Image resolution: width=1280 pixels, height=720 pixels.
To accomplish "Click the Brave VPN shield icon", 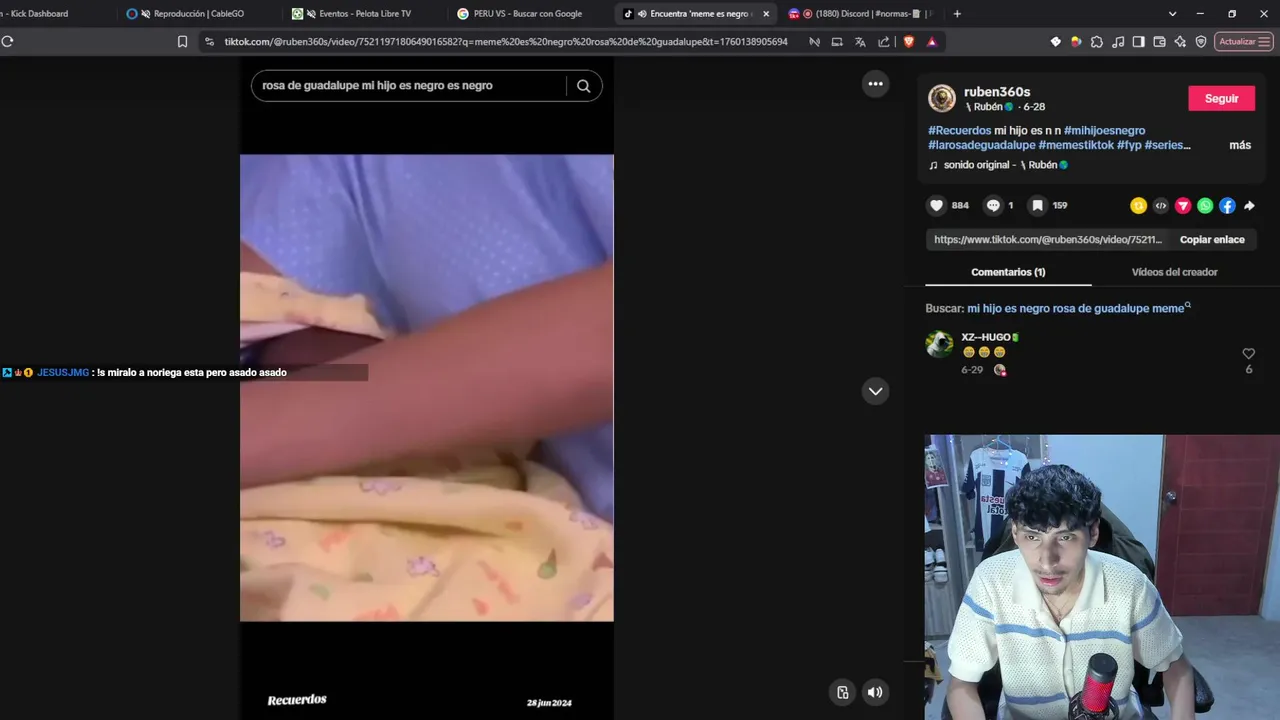I will coord(1201,42).
